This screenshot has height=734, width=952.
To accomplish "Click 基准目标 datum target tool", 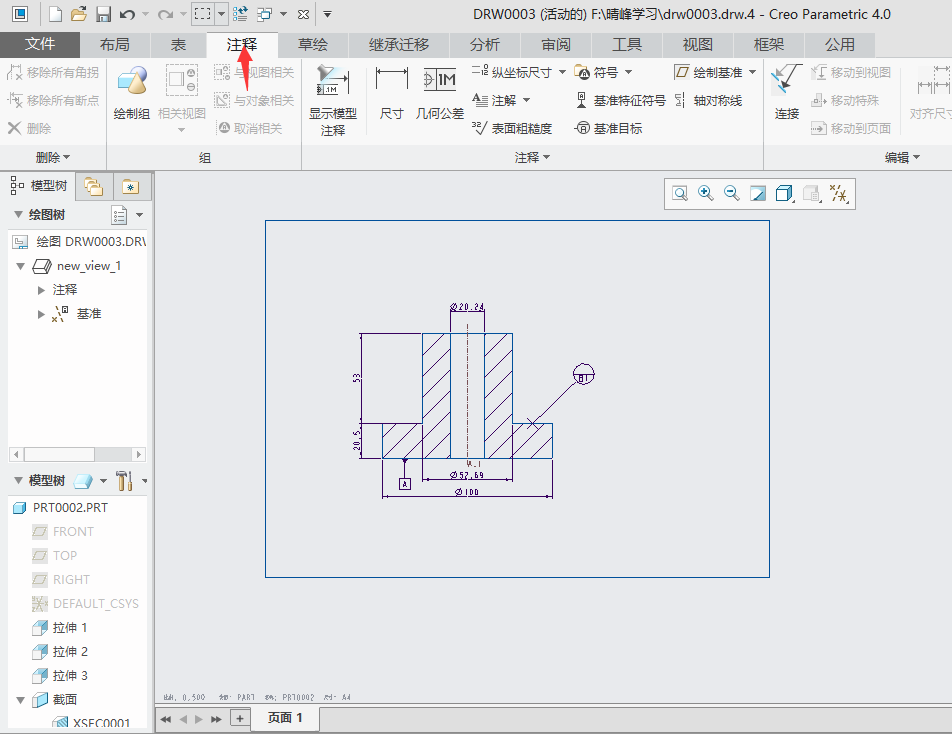I will pyautogui.click(x=608, y=128).
